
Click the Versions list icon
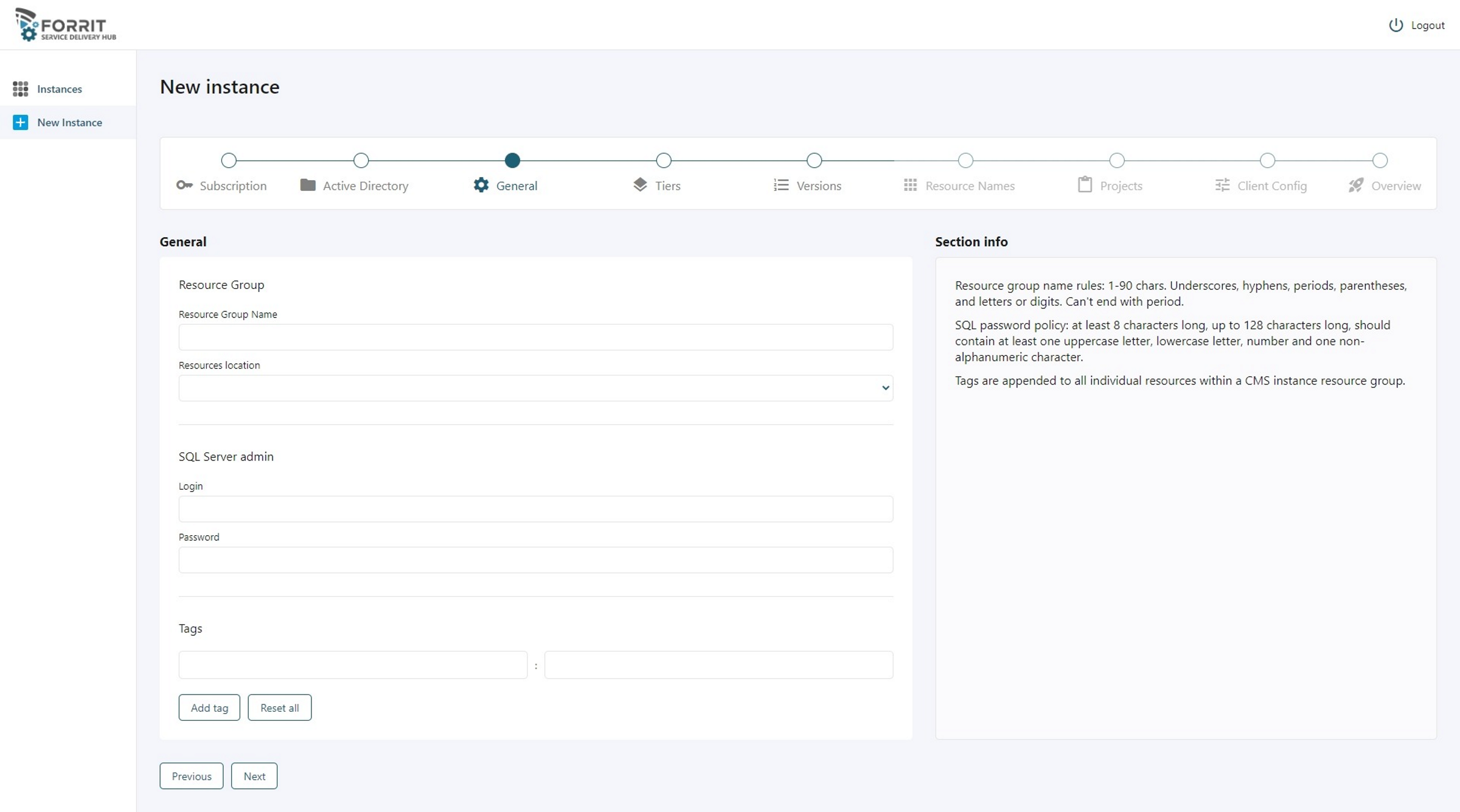pos(781,185)
